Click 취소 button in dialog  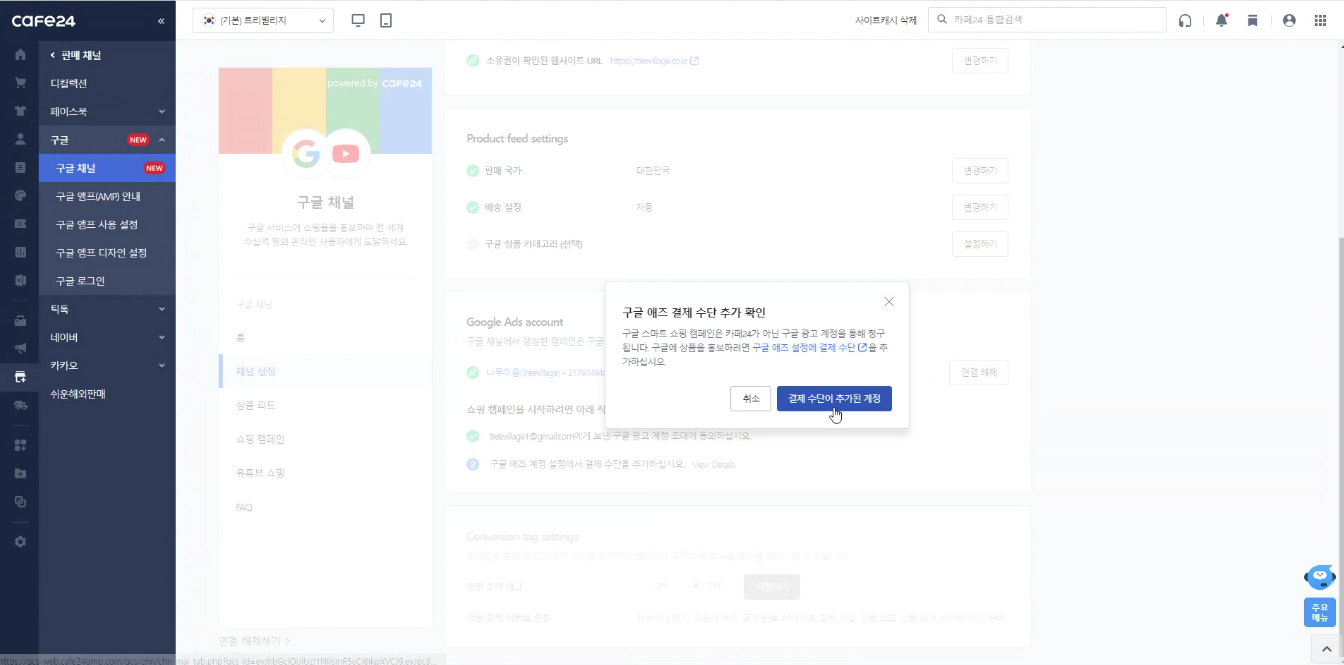[751, 398]
